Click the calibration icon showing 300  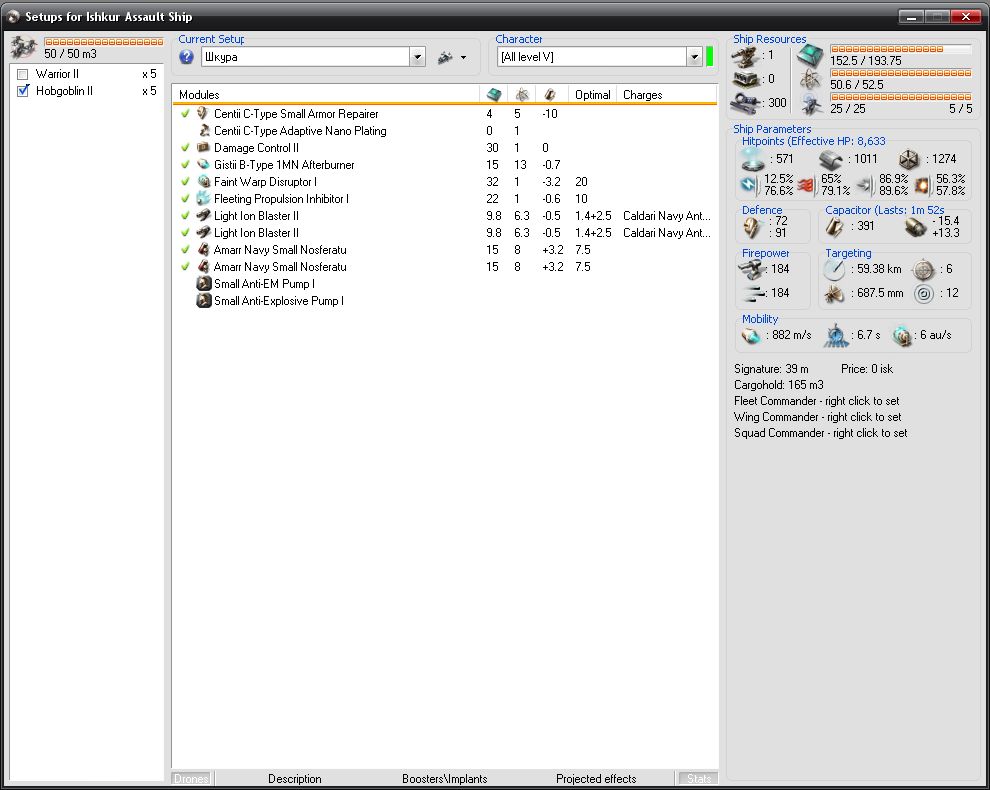(x=745, y=102)
